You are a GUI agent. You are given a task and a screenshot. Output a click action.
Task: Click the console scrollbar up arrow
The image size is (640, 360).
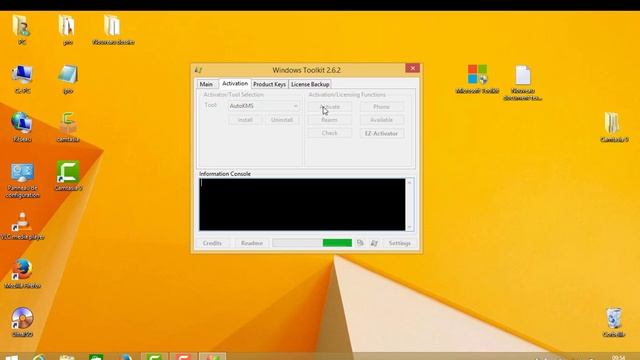[410, 182]
